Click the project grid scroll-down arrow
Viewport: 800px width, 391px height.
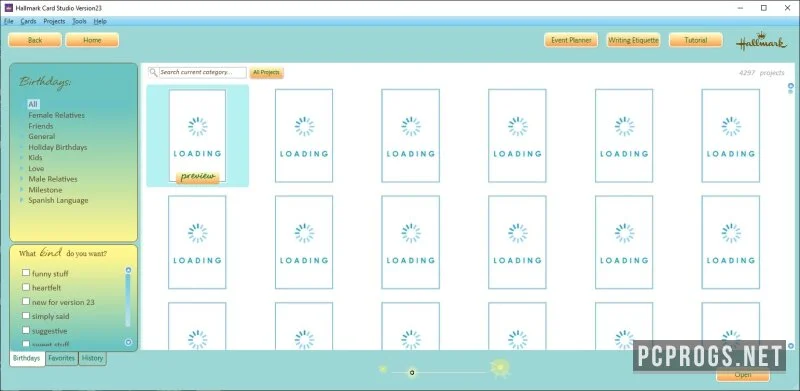791,346
